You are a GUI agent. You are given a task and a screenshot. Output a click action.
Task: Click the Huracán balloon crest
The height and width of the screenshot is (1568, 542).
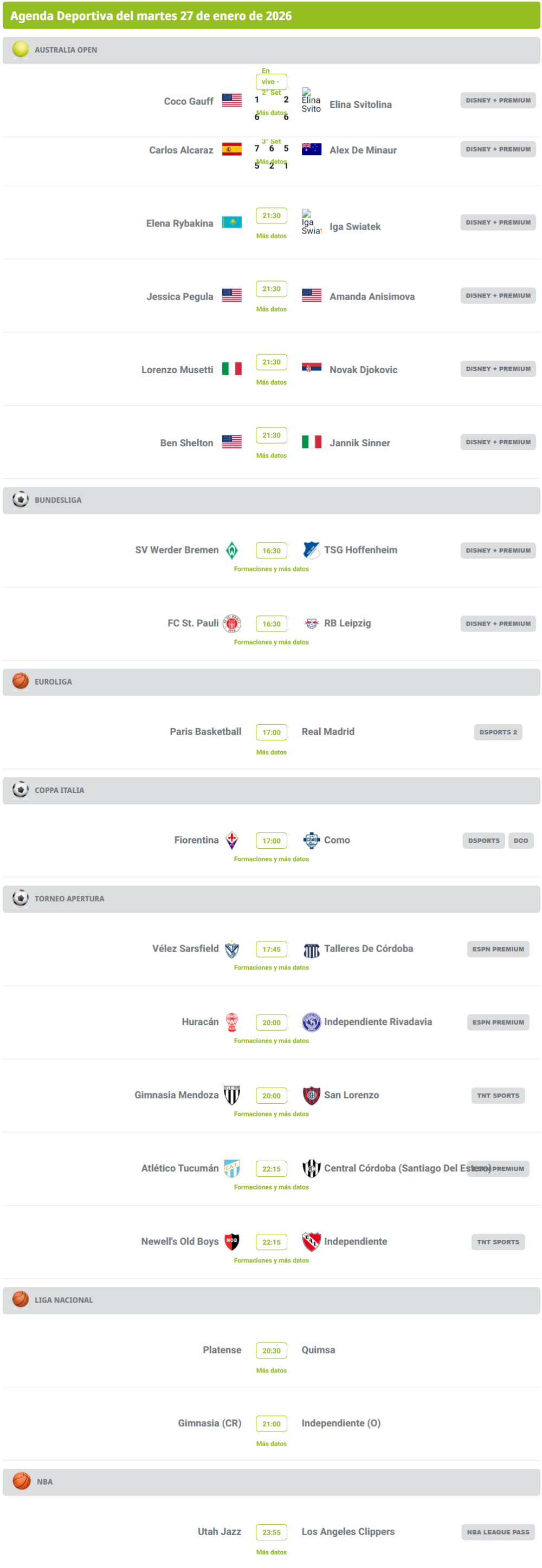(x=231, y=1022)
